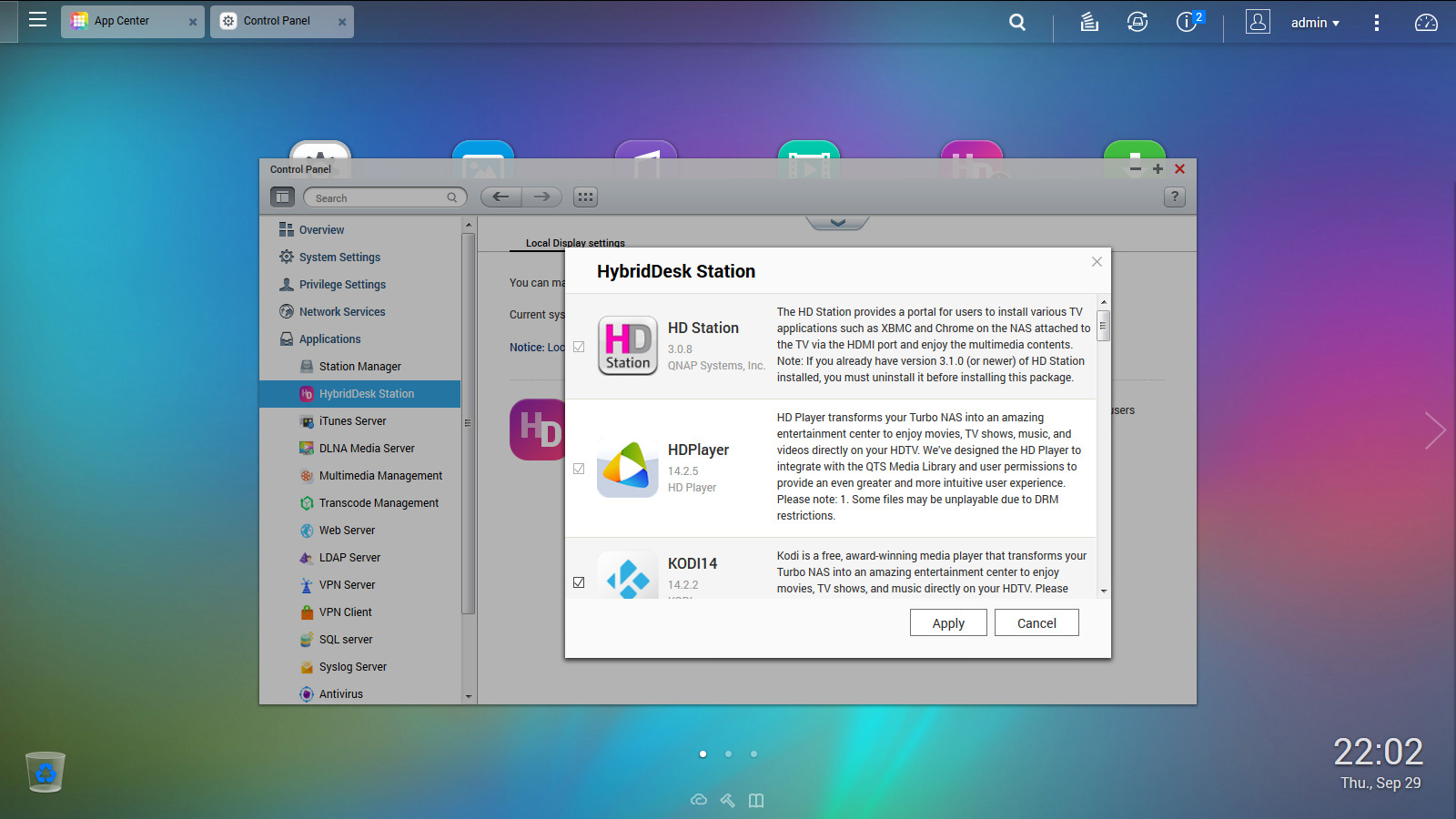The width and height of the screenshot is (1456, 819).
Task: Open the admin user dropdown
Action: click(x=1315, y=23)
